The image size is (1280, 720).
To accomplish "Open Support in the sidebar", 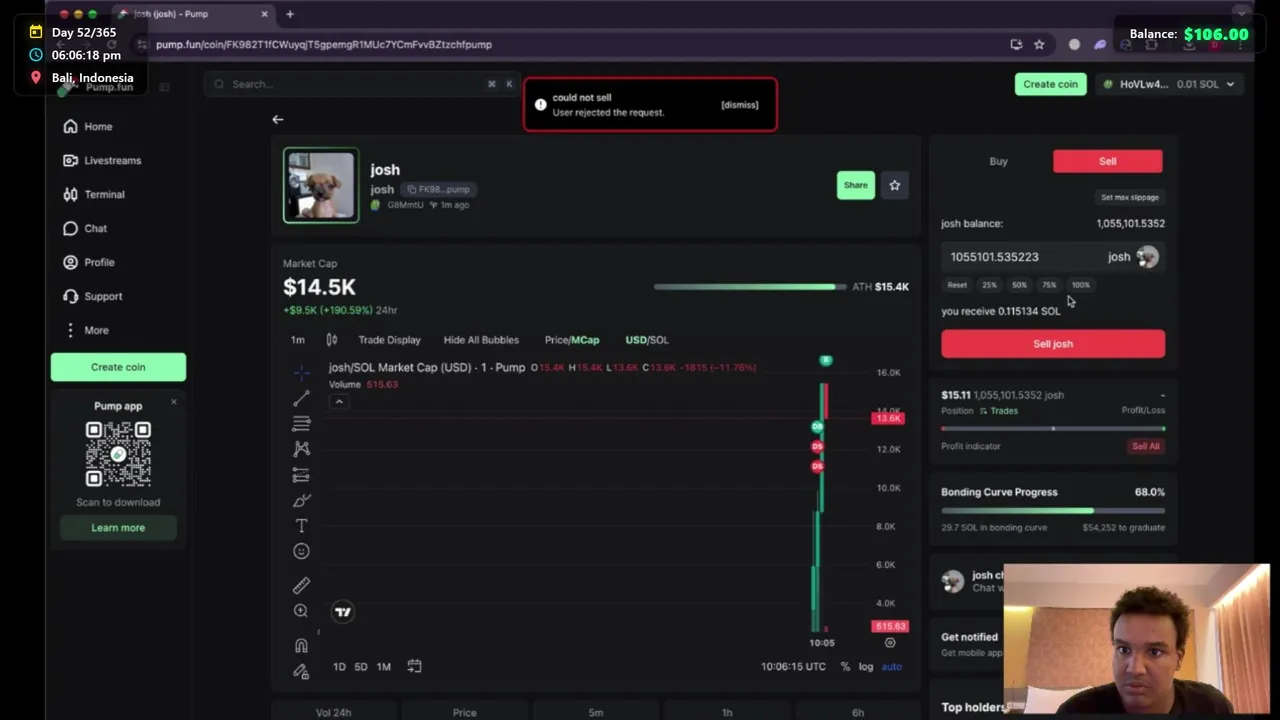I will 93,297.
